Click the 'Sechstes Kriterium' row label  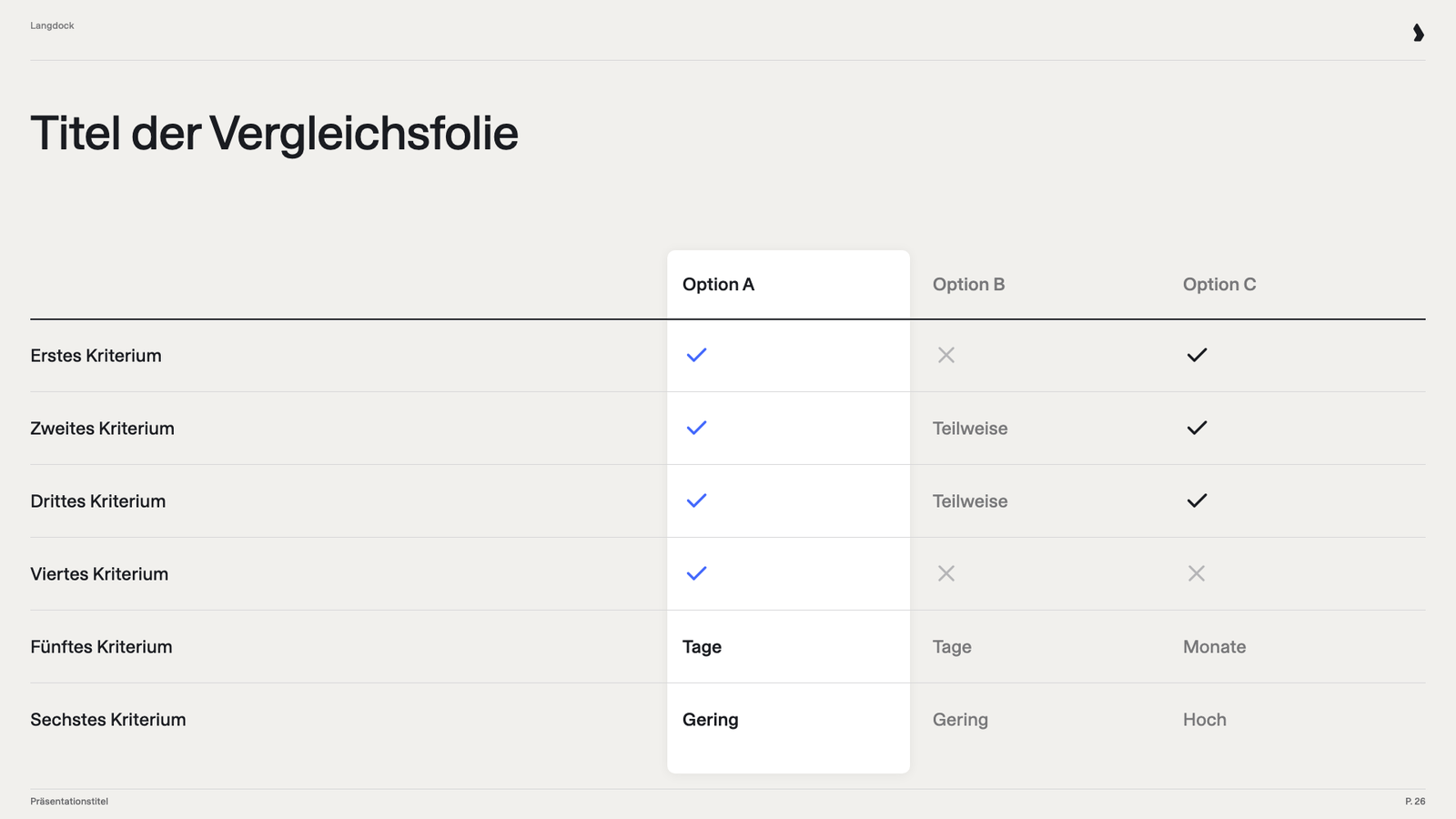pos(107,720)
